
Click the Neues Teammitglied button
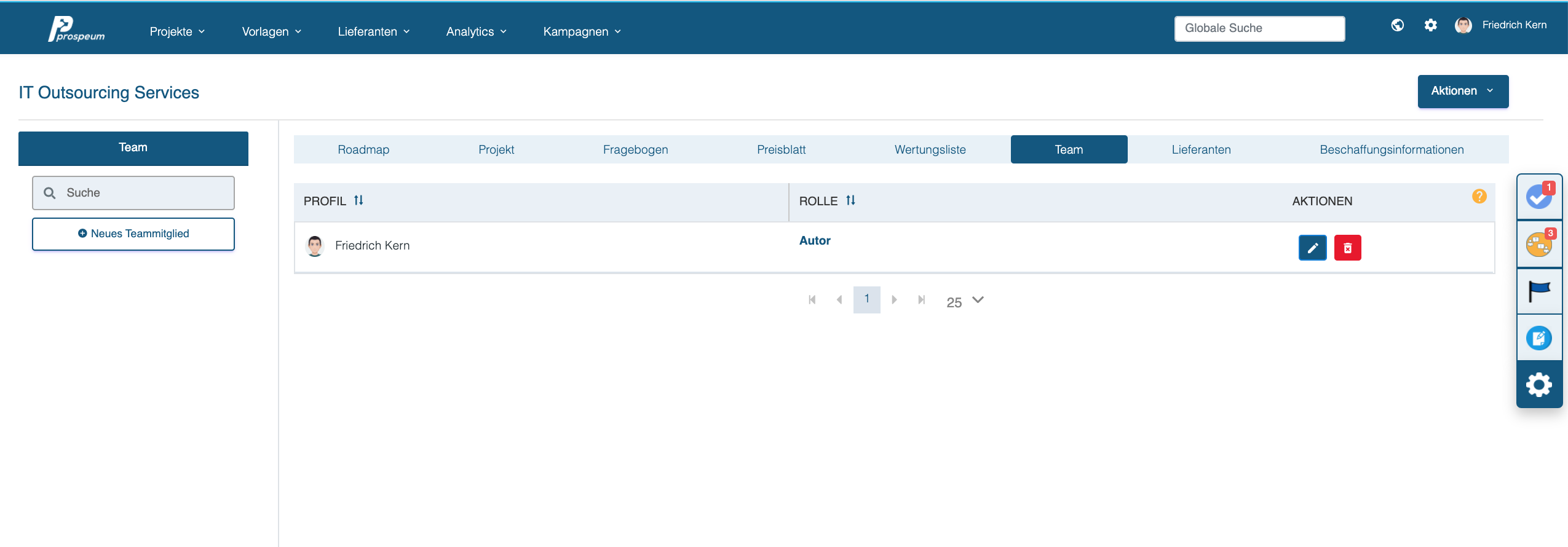coord(133,234)
